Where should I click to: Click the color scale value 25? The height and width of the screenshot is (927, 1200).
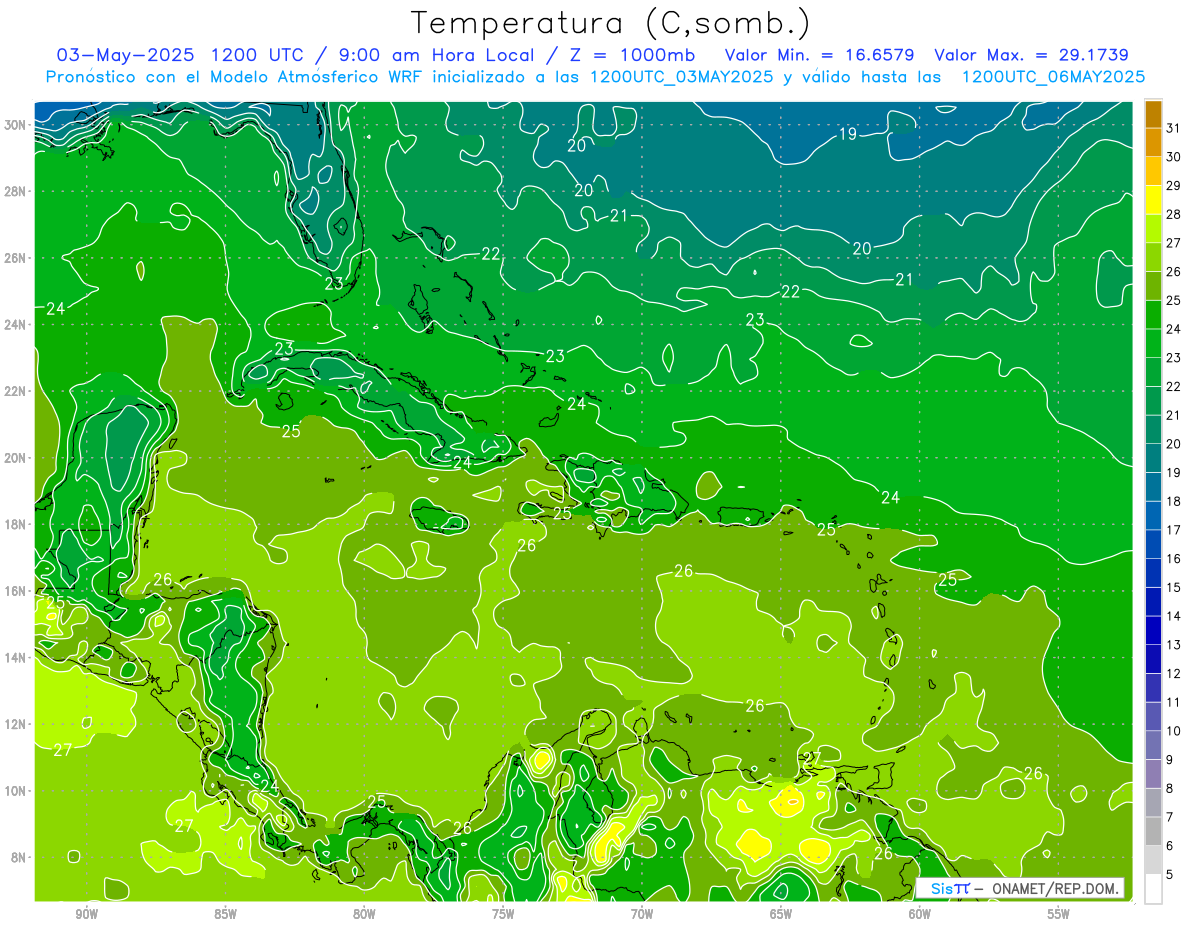tap(1174, 300)
